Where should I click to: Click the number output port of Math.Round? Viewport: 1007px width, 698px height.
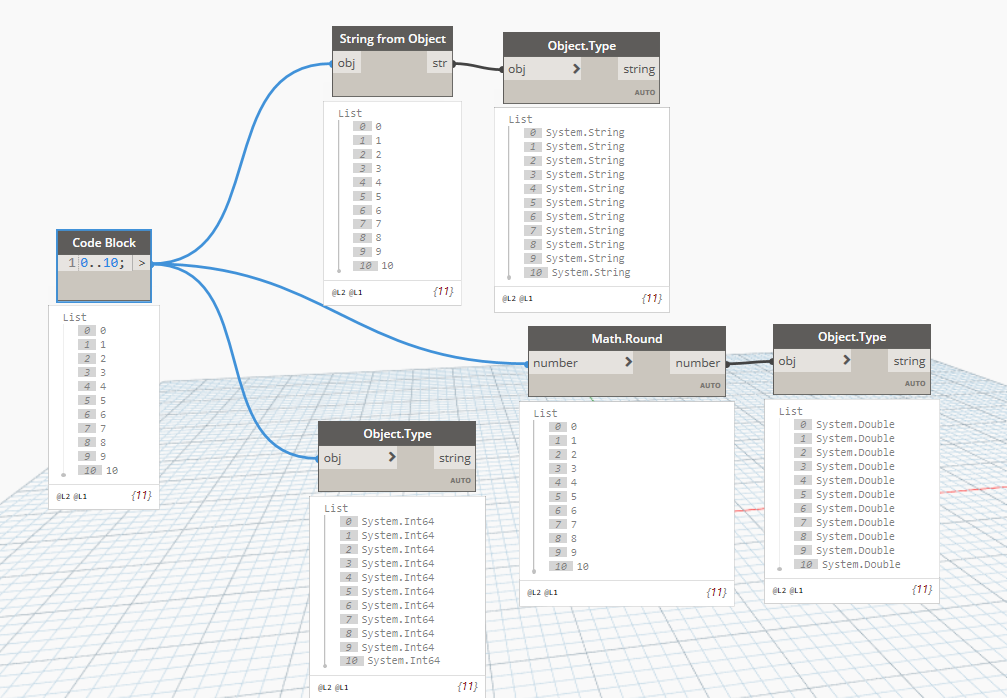coord(697,362)
